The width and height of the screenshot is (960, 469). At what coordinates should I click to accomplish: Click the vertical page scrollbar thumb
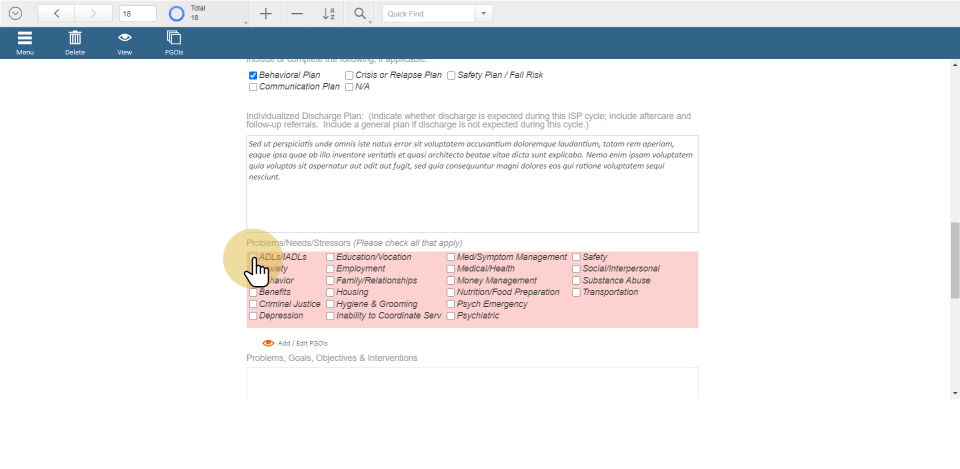[x=954, y=260]
